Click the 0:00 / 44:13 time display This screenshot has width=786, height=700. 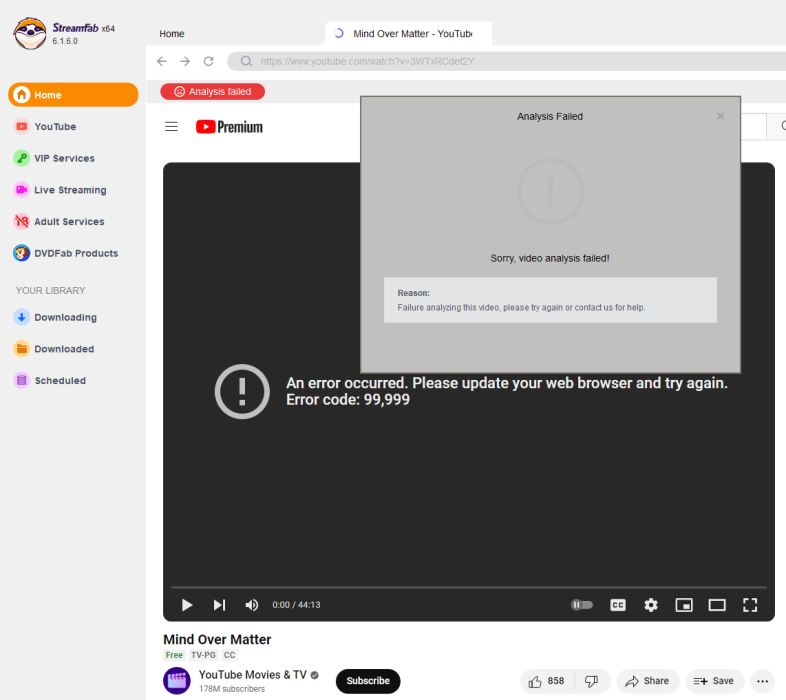(x=296, y=605)
